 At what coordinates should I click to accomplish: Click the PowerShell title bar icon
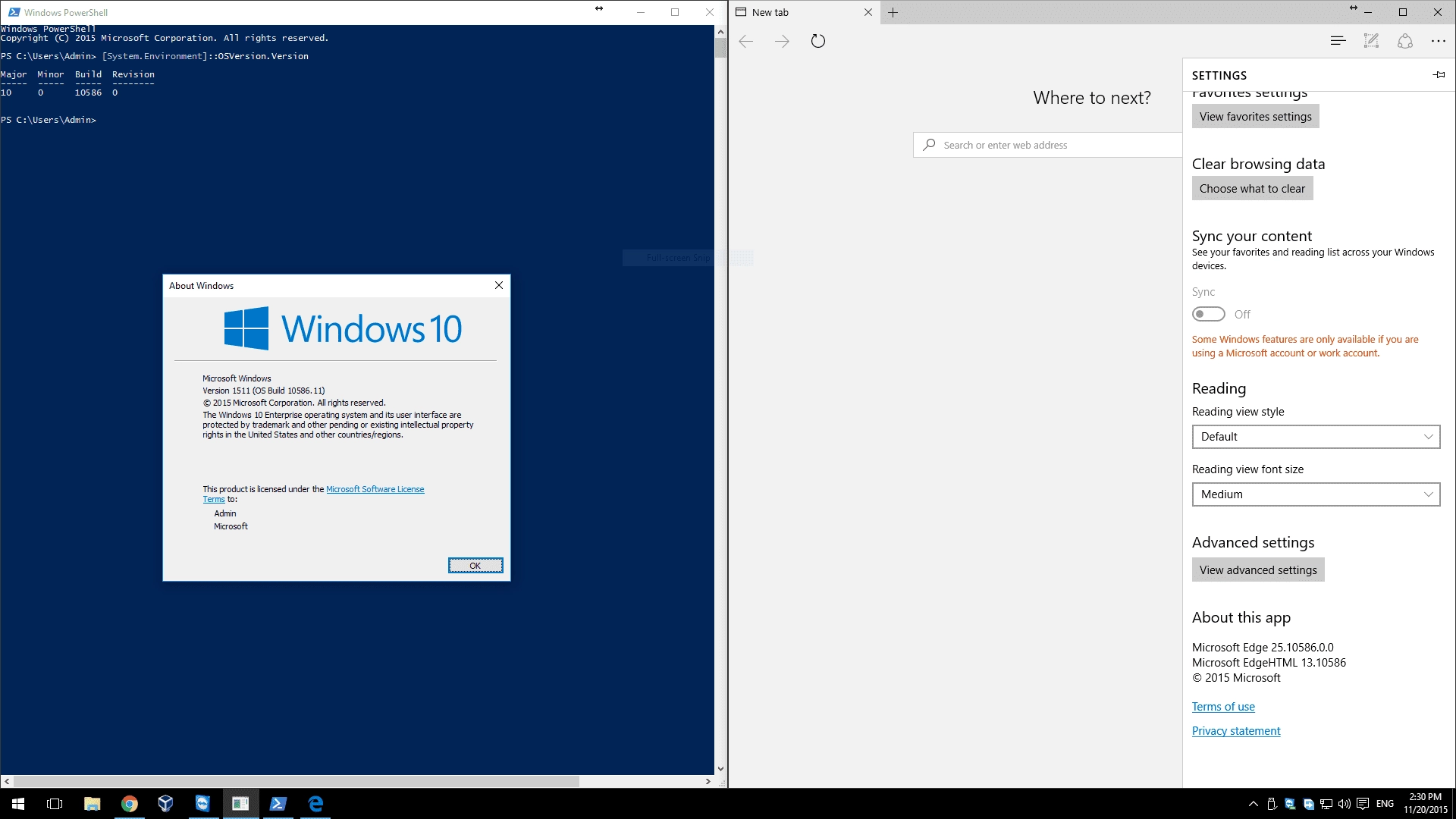click(14, 12)
